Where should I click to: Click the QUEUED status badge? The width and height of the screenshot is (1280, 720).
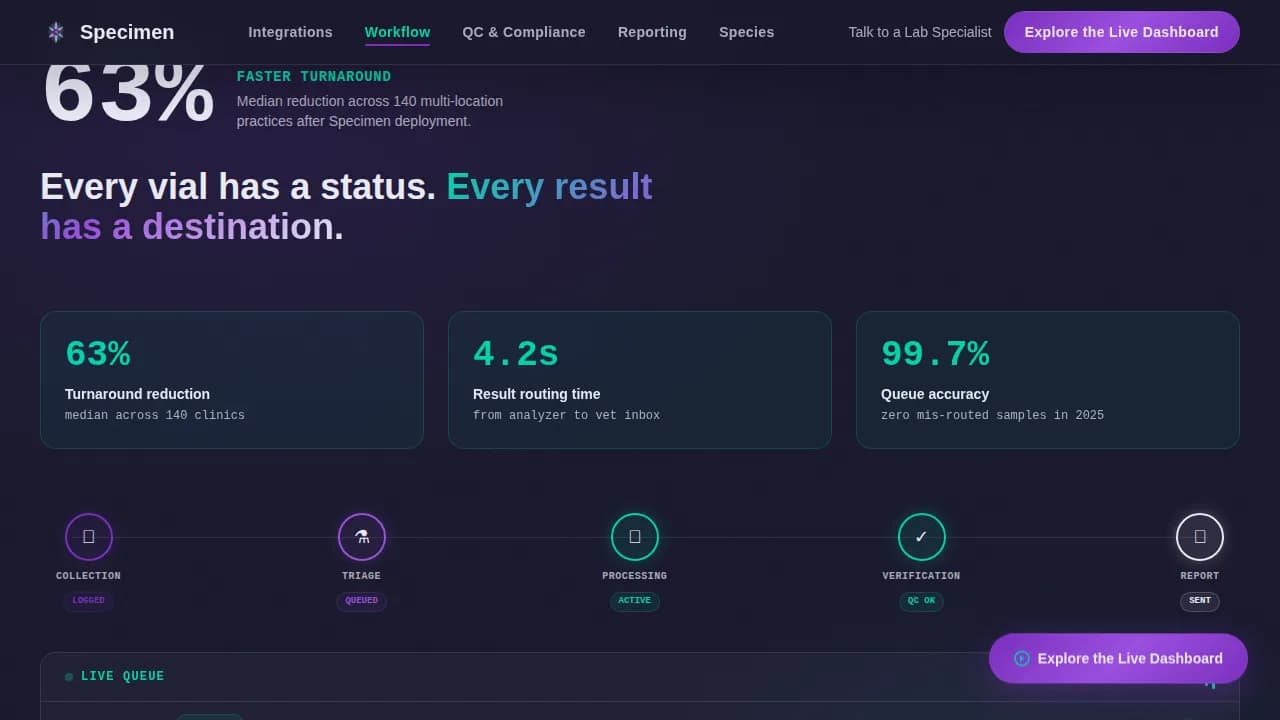click(x=362, y=601)
